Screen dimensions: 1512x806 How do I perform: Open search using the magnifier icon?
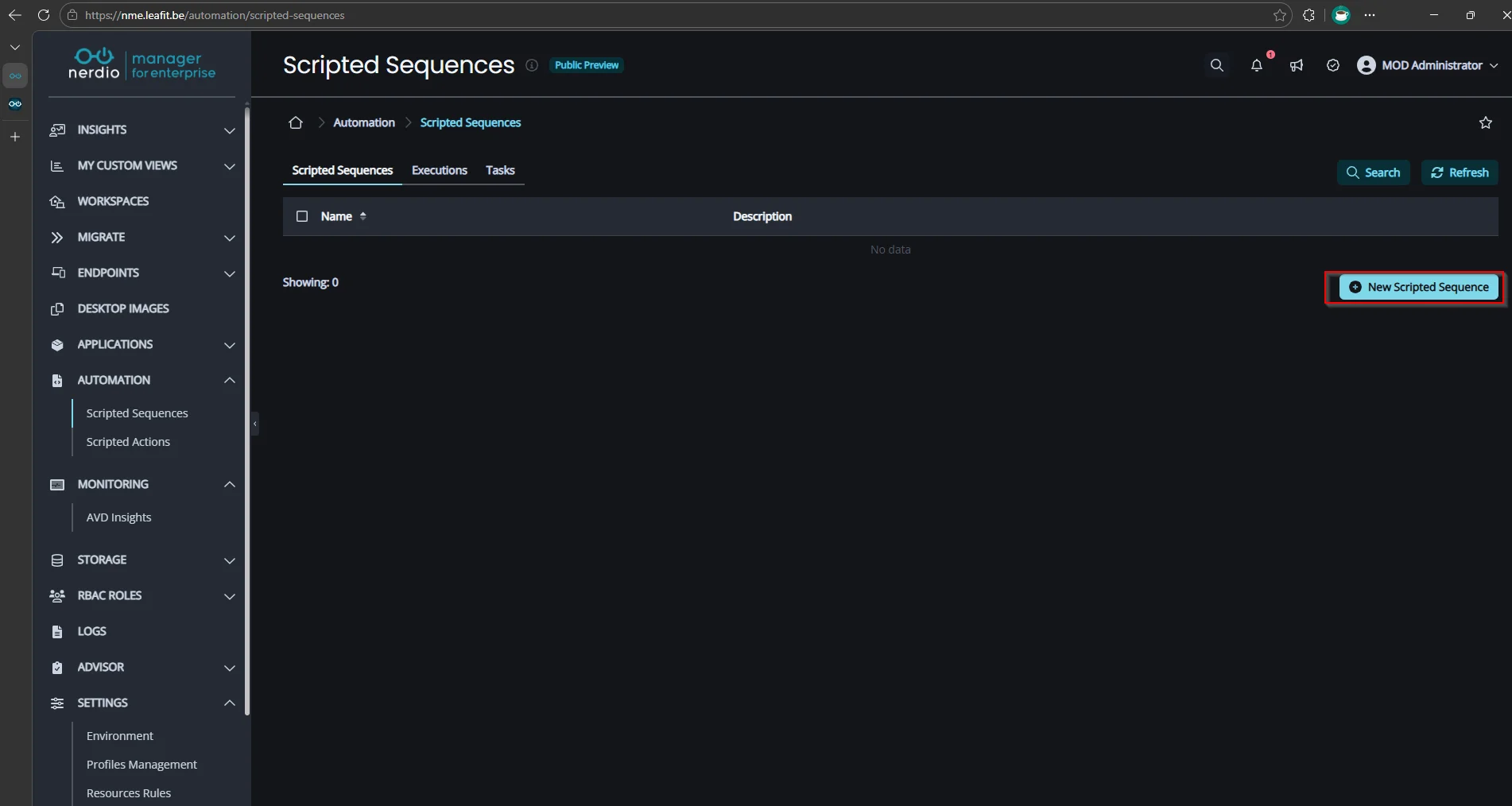(1217, 65)
